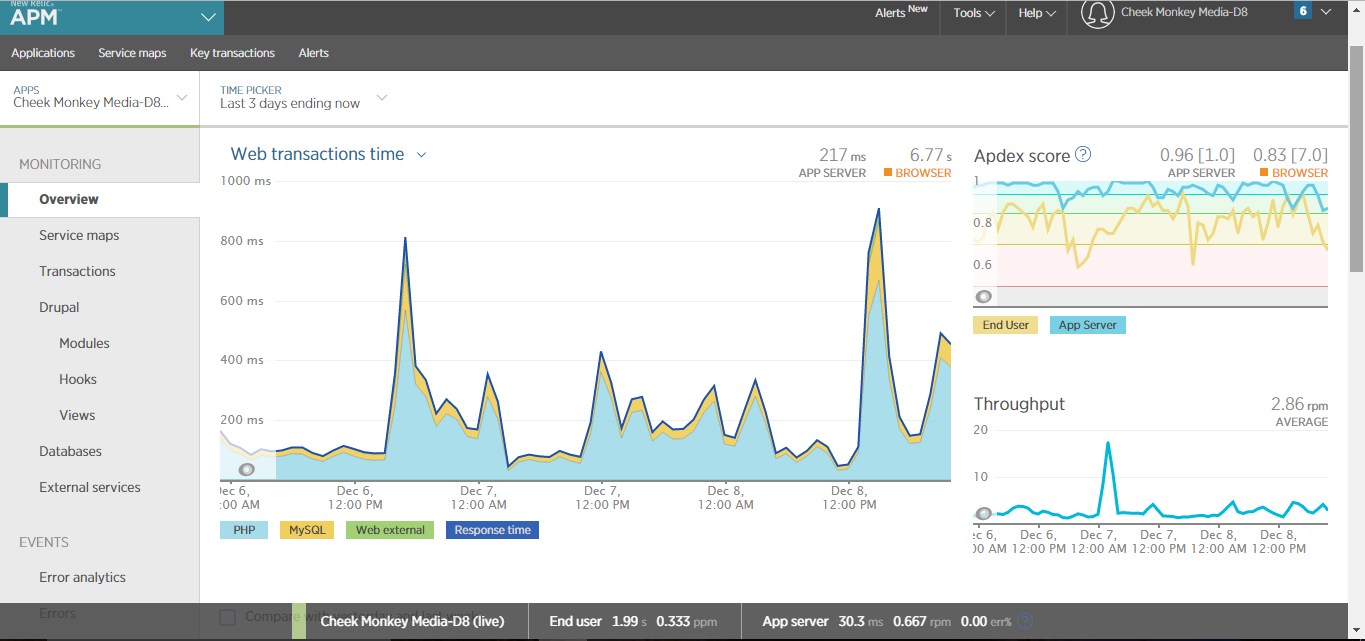Click End user stats in status bar
1365x641 pixels.
pos(633,621)
